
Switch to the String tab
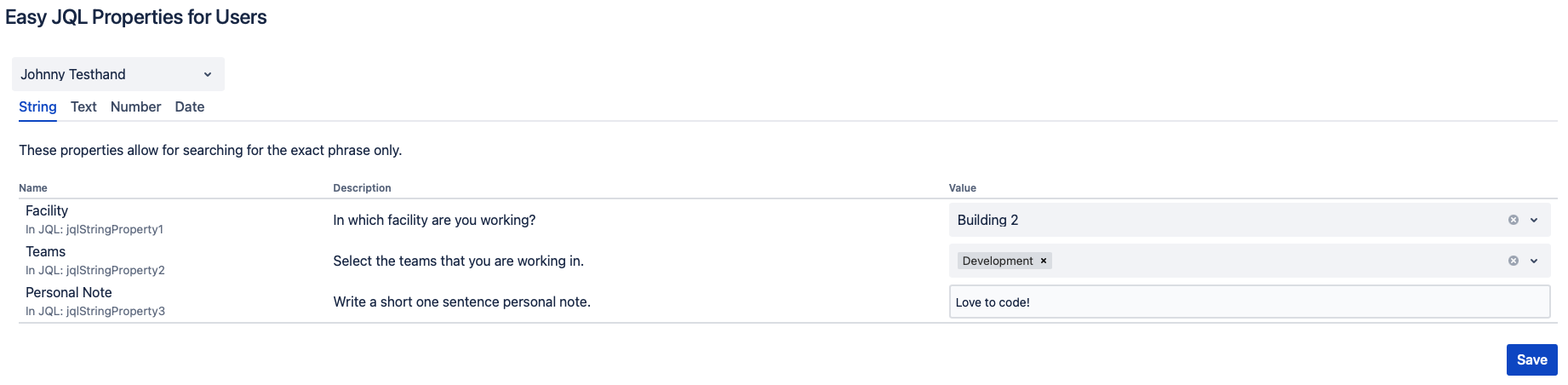37,106
